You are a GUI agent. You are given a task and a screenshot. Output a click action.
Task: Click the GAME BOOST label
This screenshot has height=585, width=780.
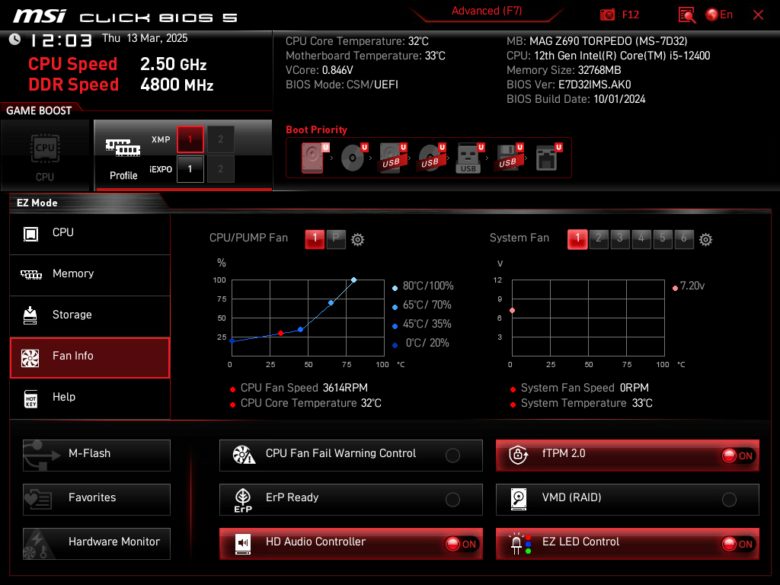tap(39, 111)
